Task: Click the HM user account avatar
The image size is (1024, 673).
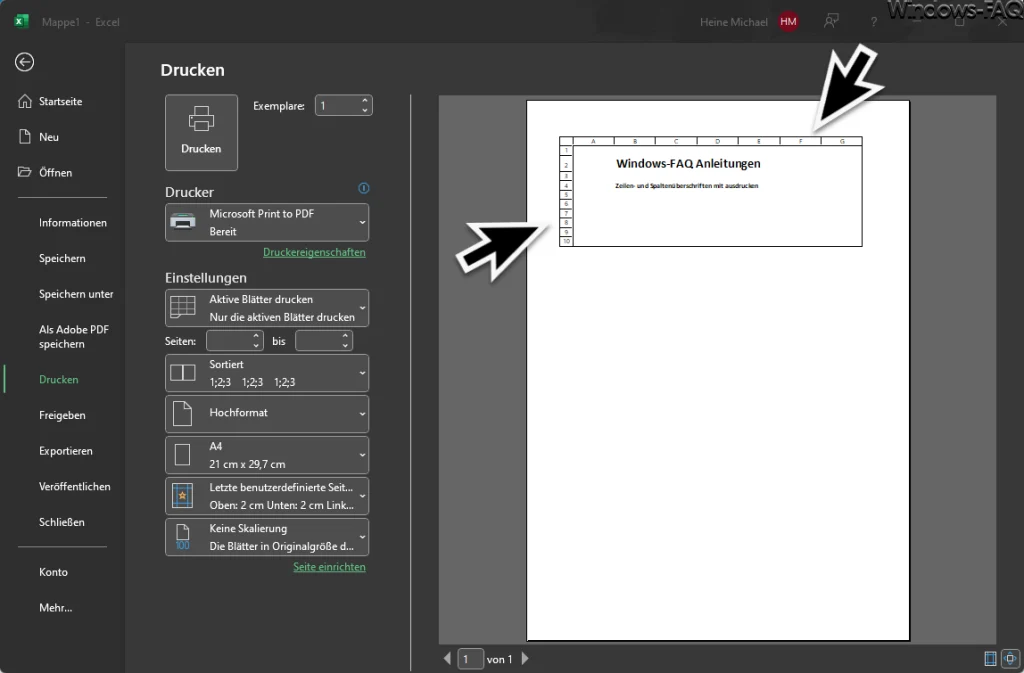Action: (788, 22)
